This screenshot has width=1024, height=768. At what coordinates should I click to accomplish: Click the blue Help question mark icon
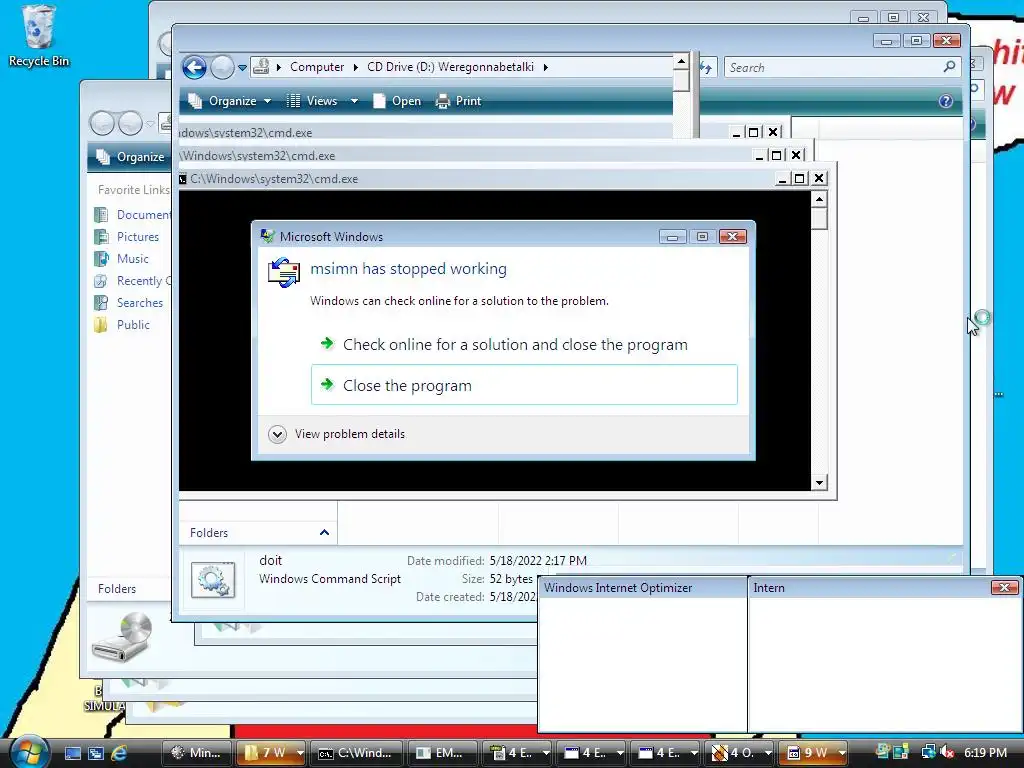pos(946,101)
